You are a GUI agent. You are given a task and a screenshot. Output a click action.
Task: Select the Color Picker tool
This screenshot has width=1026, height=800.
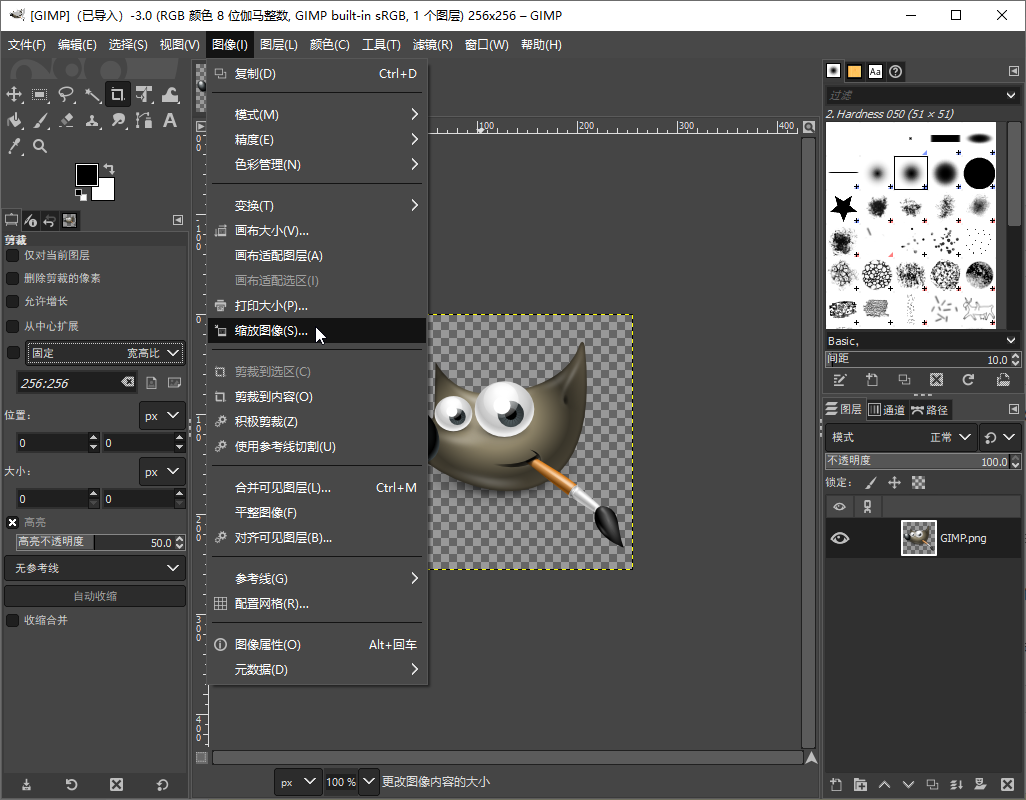pos(14,144)
